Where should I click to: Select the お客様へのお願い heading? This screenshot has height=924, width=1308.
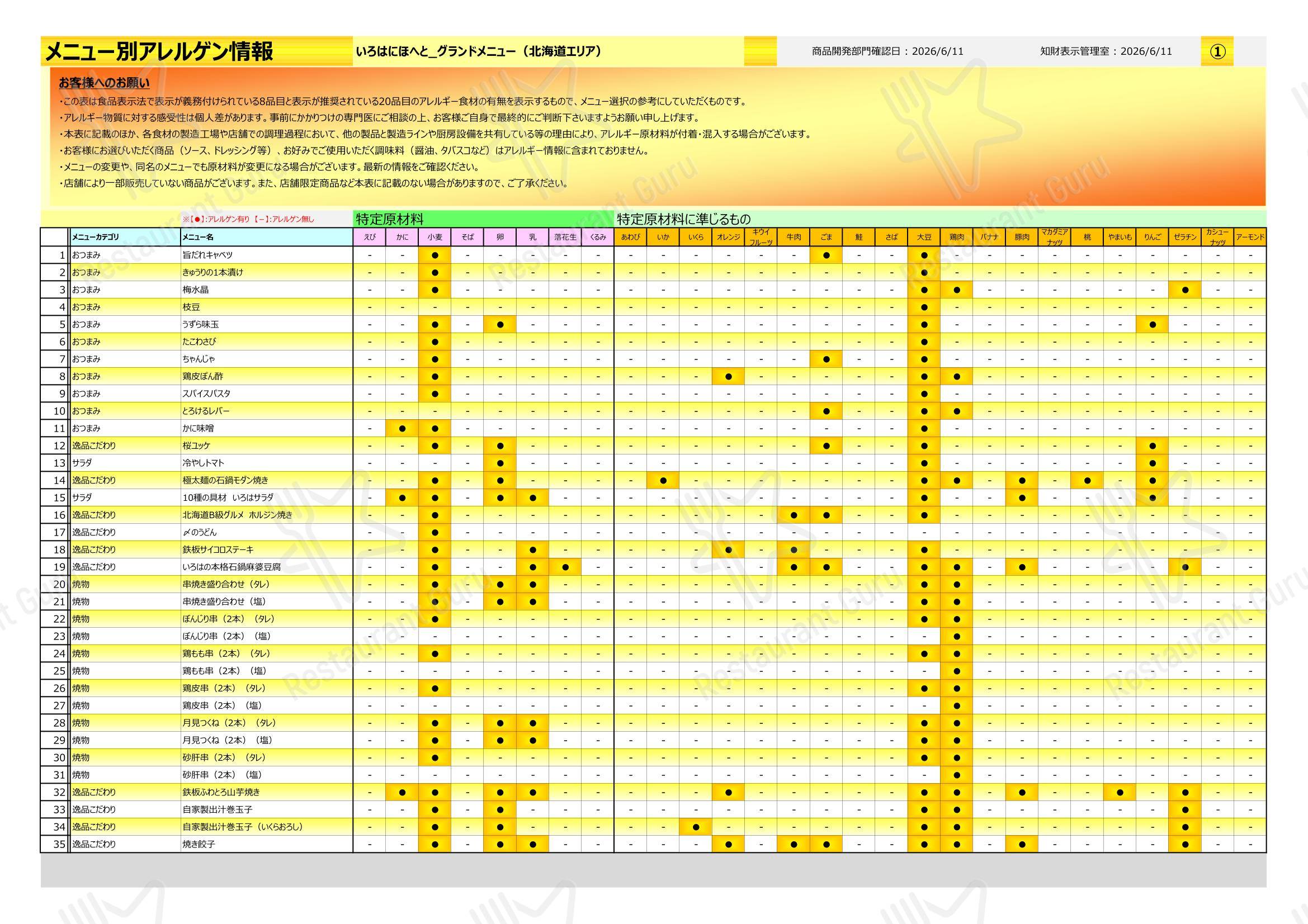[104, 83]
